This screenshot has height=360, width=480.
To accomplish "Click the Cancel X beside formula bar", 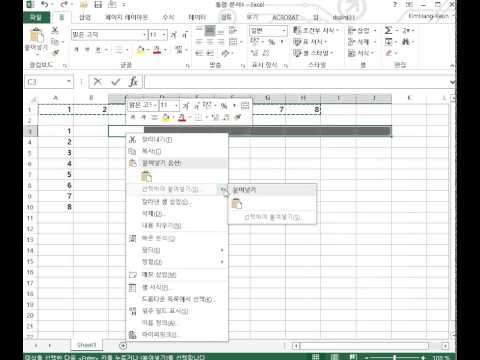I will 98,82.
